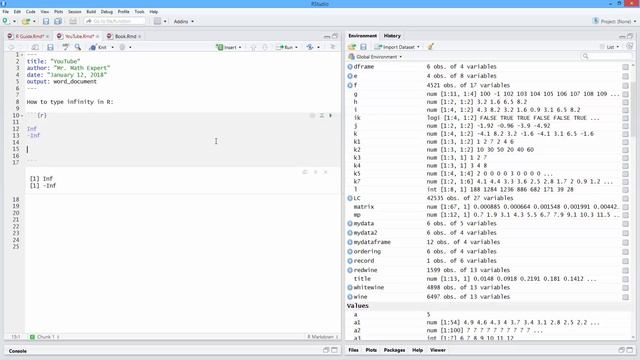This screenshot has width=640, height=360.
Task: Switch to the History tab
Action: [392, 36]
